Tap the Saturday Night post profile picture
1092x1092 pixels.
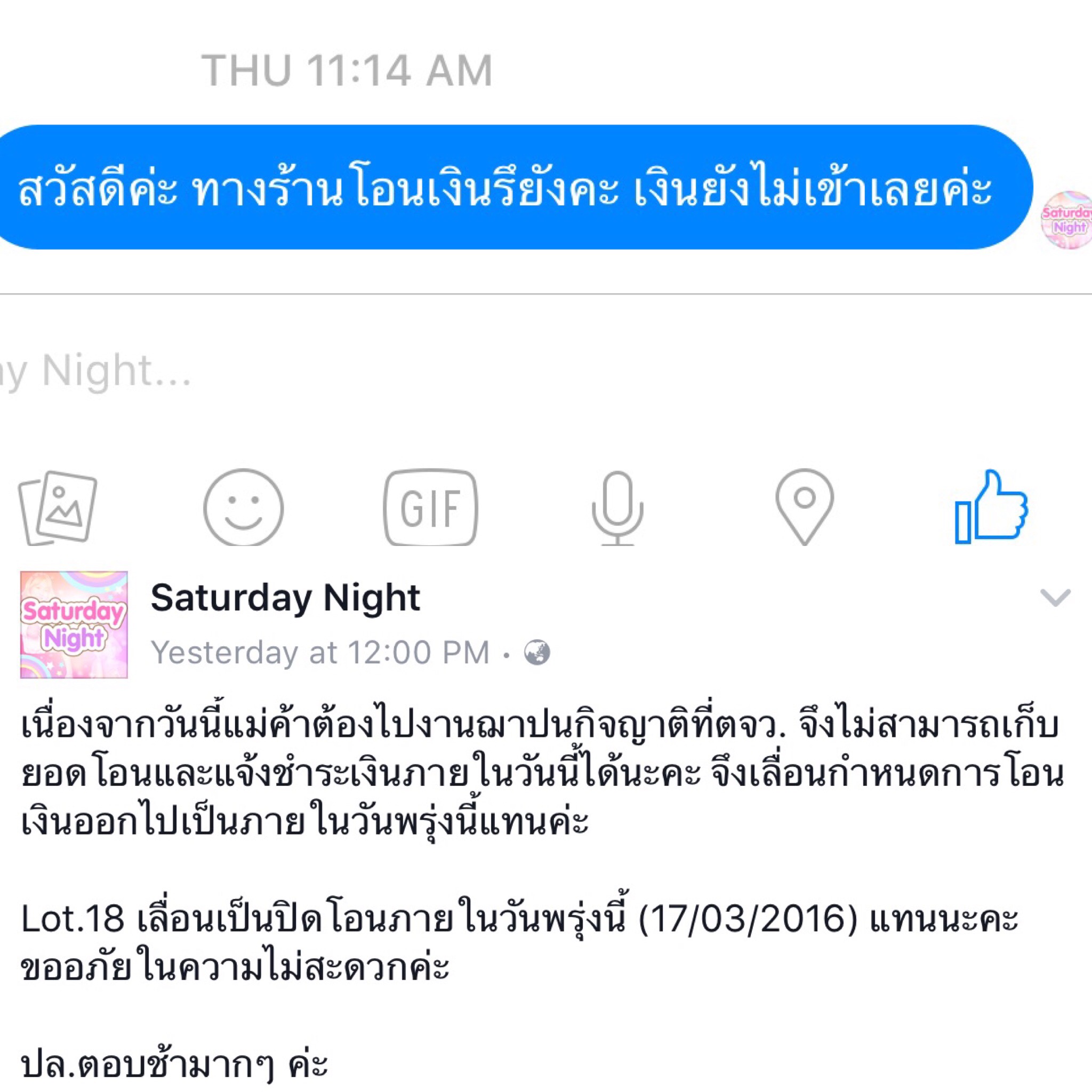[74, 624]
